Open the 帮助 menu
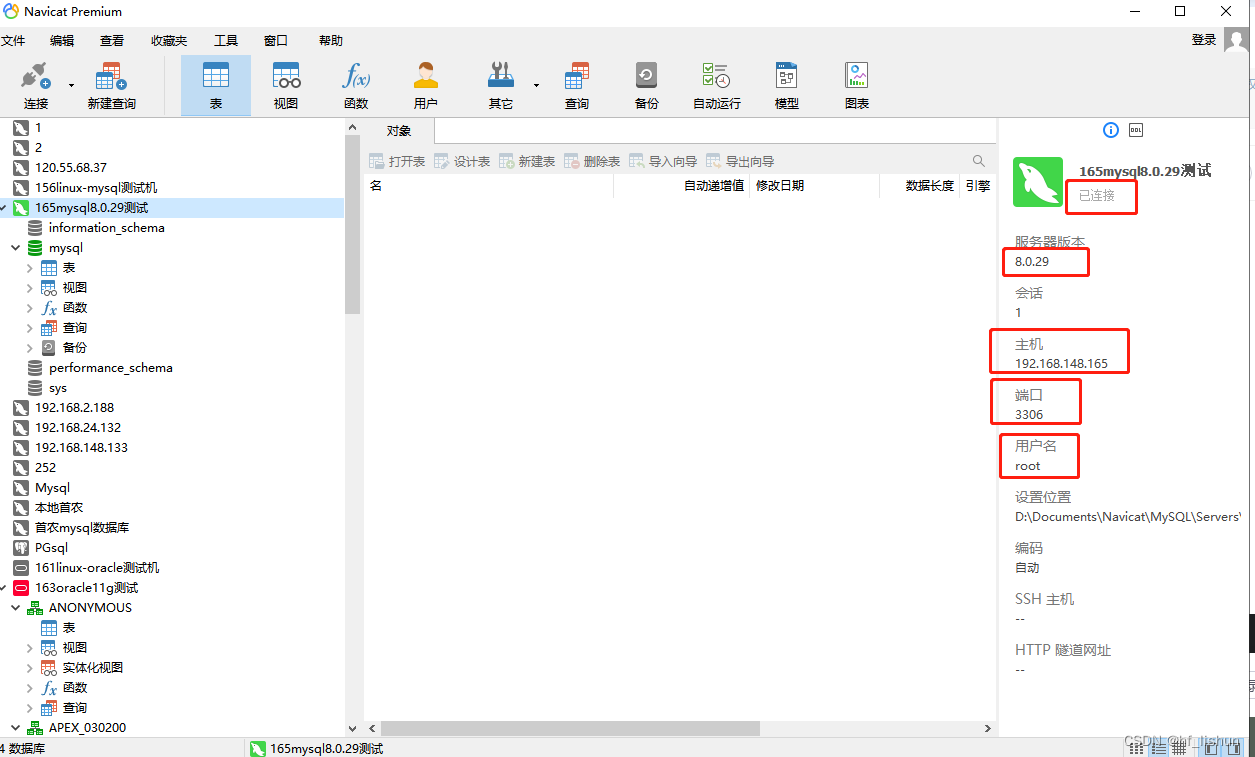The image size is (1255, 757). coord(331,41)
